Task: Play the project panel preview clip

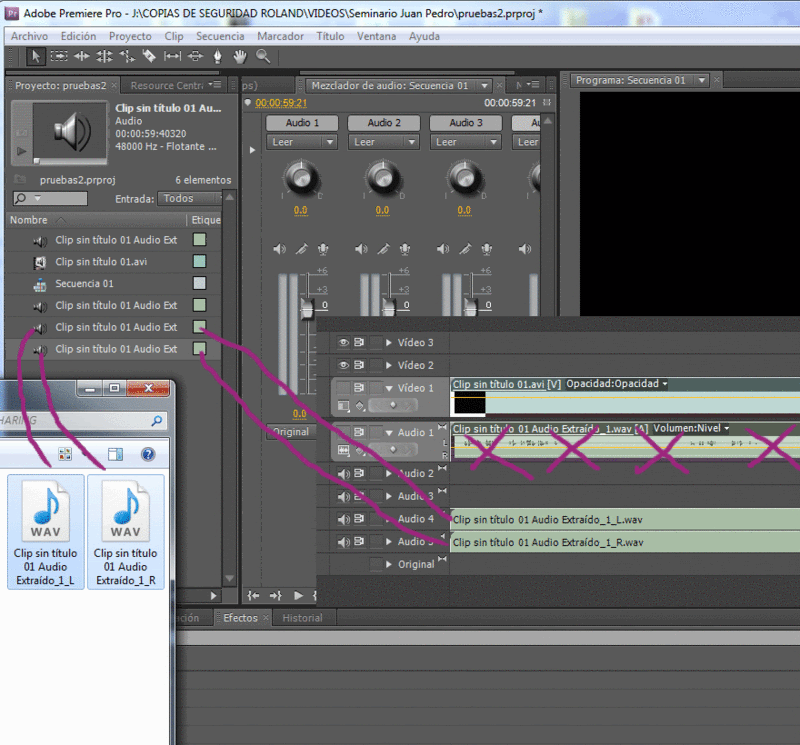Action: (21, 151)
